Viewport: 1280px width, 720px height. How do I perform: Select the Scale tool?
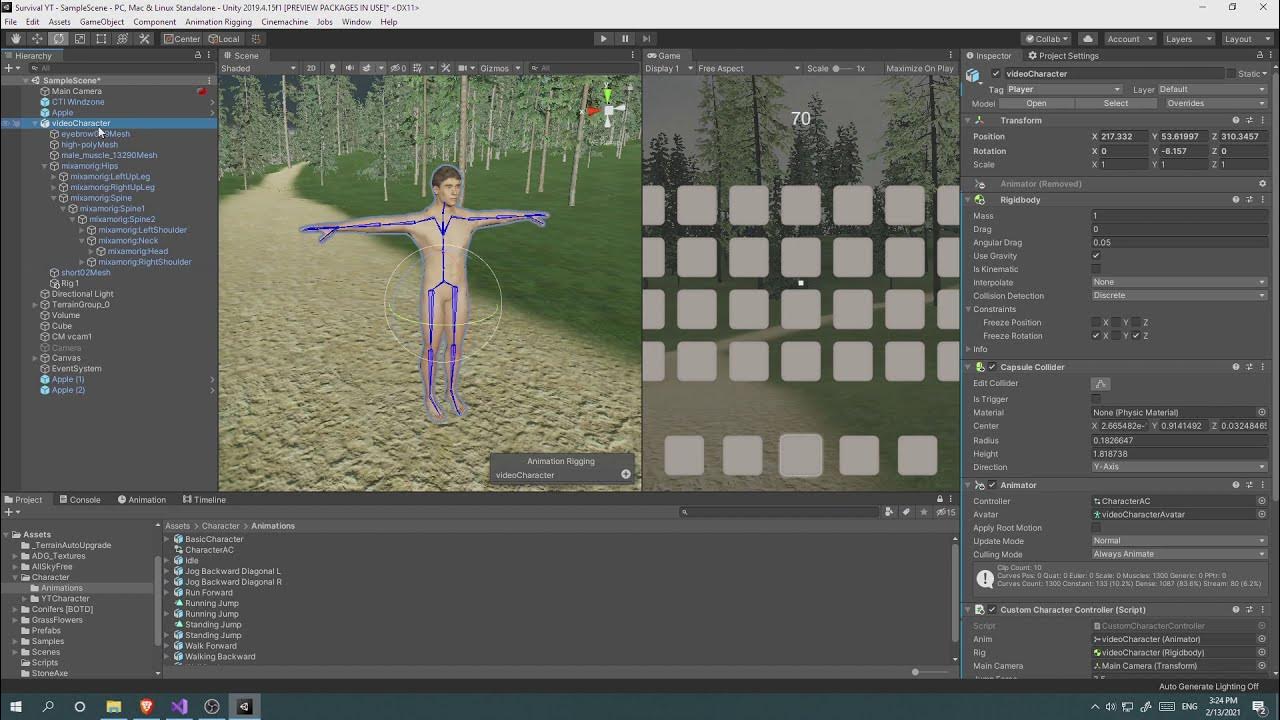click(80, 39)
